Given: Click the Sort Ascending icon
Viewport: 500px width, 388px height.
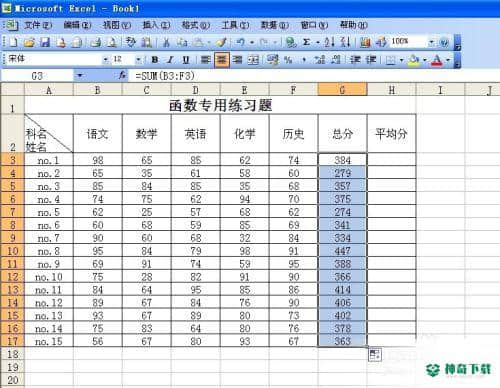Looking at the screenshot, I should [x=329, y=42].
